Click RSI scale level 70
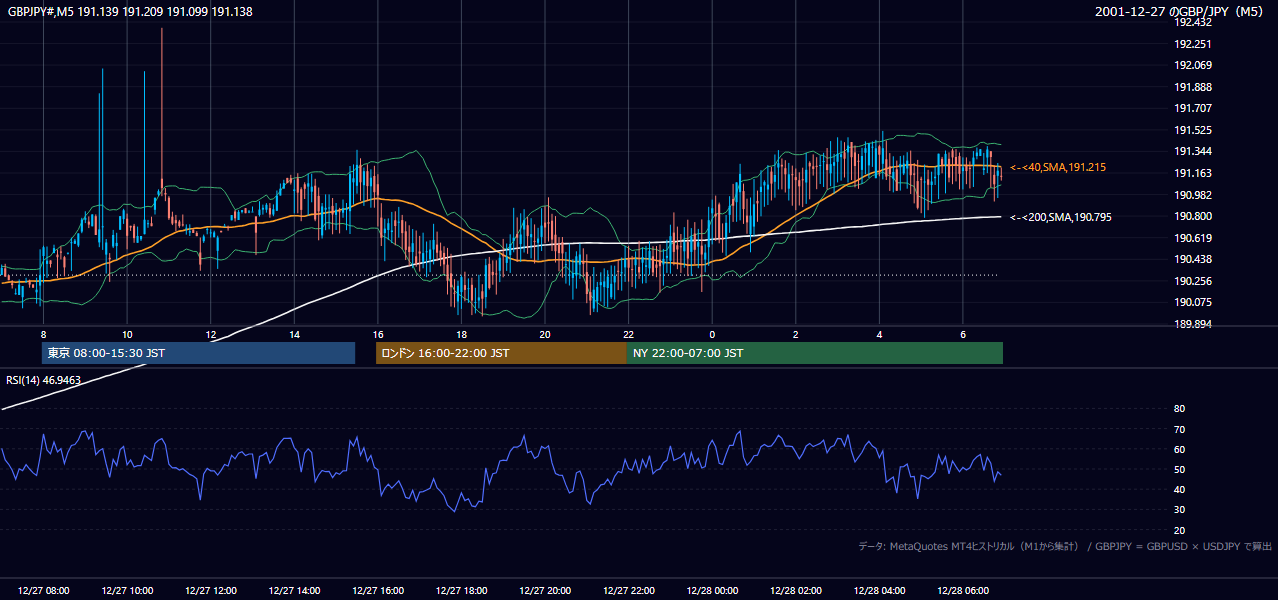Viewport: 1278px width, 600px height. click(1179, 429)
